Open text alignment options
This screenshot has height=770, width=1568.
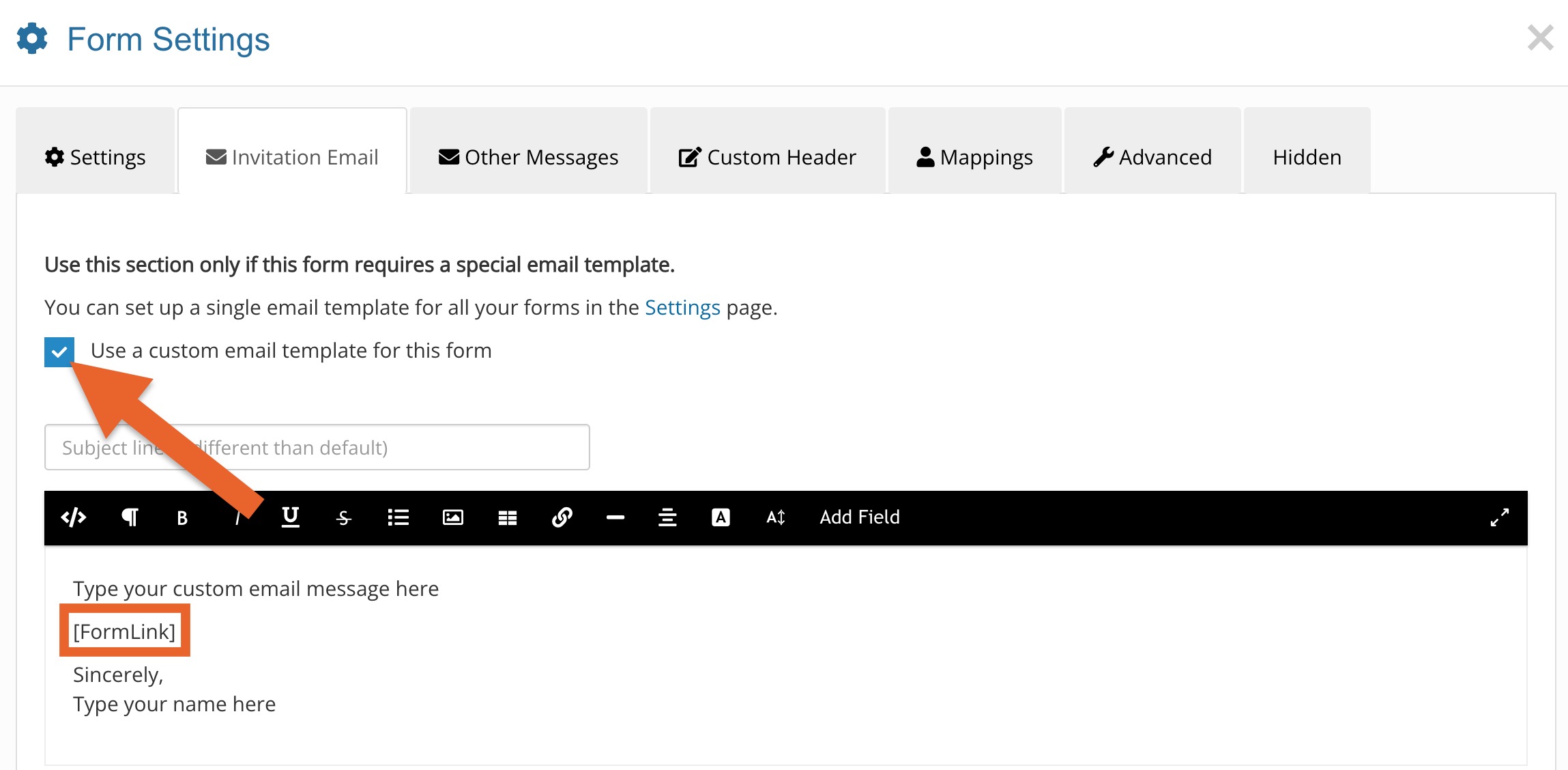[x=667, y=517]
